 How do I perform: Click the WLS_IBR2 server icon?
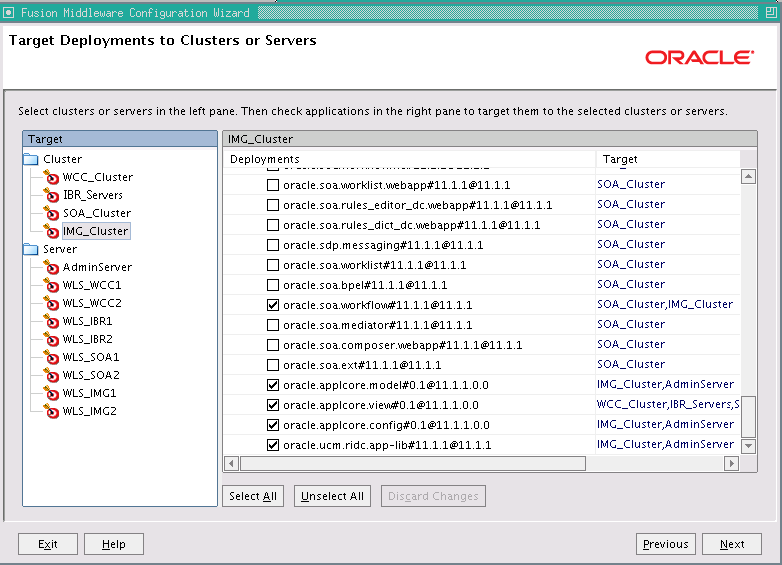click(51, 339)
